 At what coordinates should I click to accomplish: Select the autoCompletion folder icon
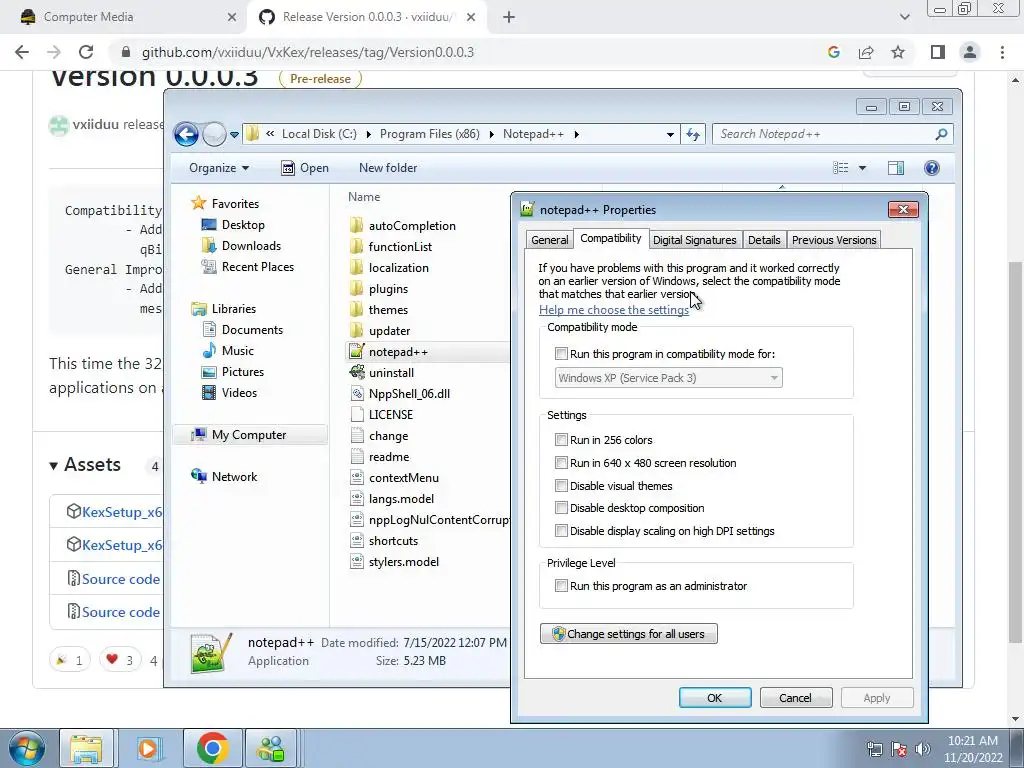tap(357, 226)
